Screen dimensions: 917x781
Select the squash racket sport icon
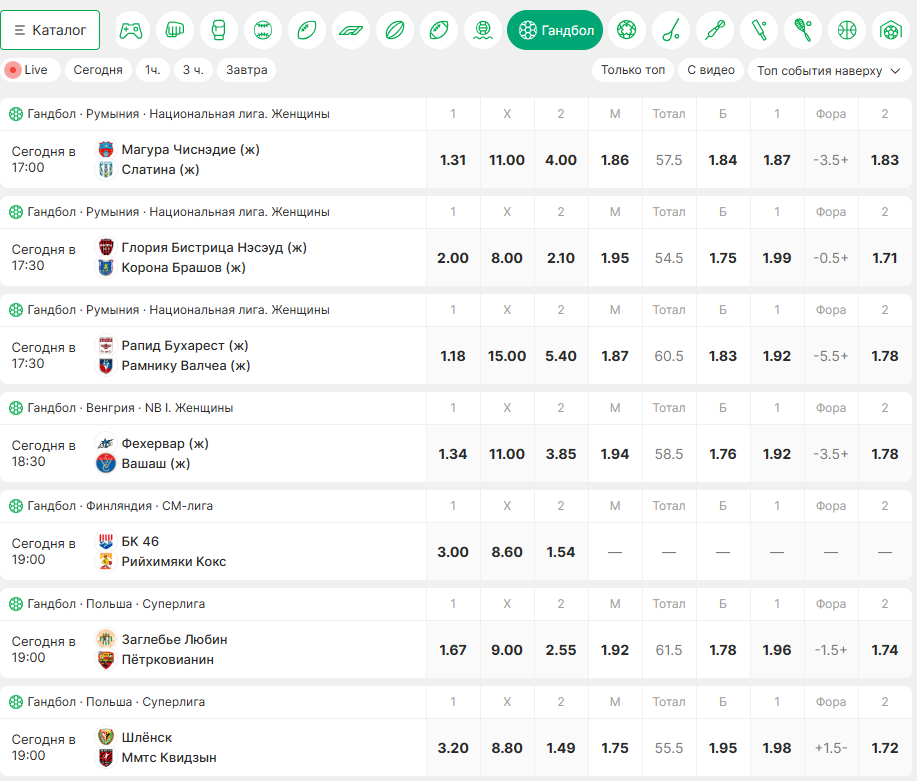pos(802,30)
